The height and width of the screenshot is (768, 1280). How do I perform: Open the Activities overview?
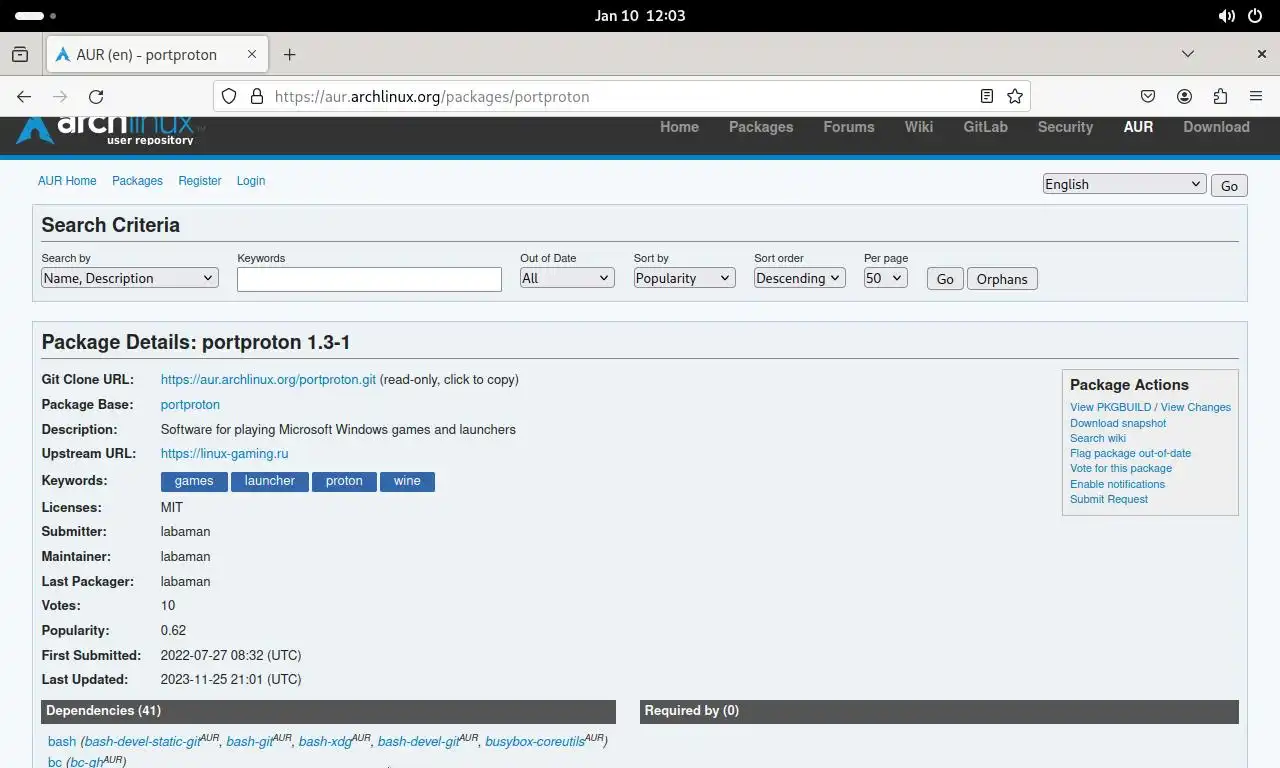36,16
